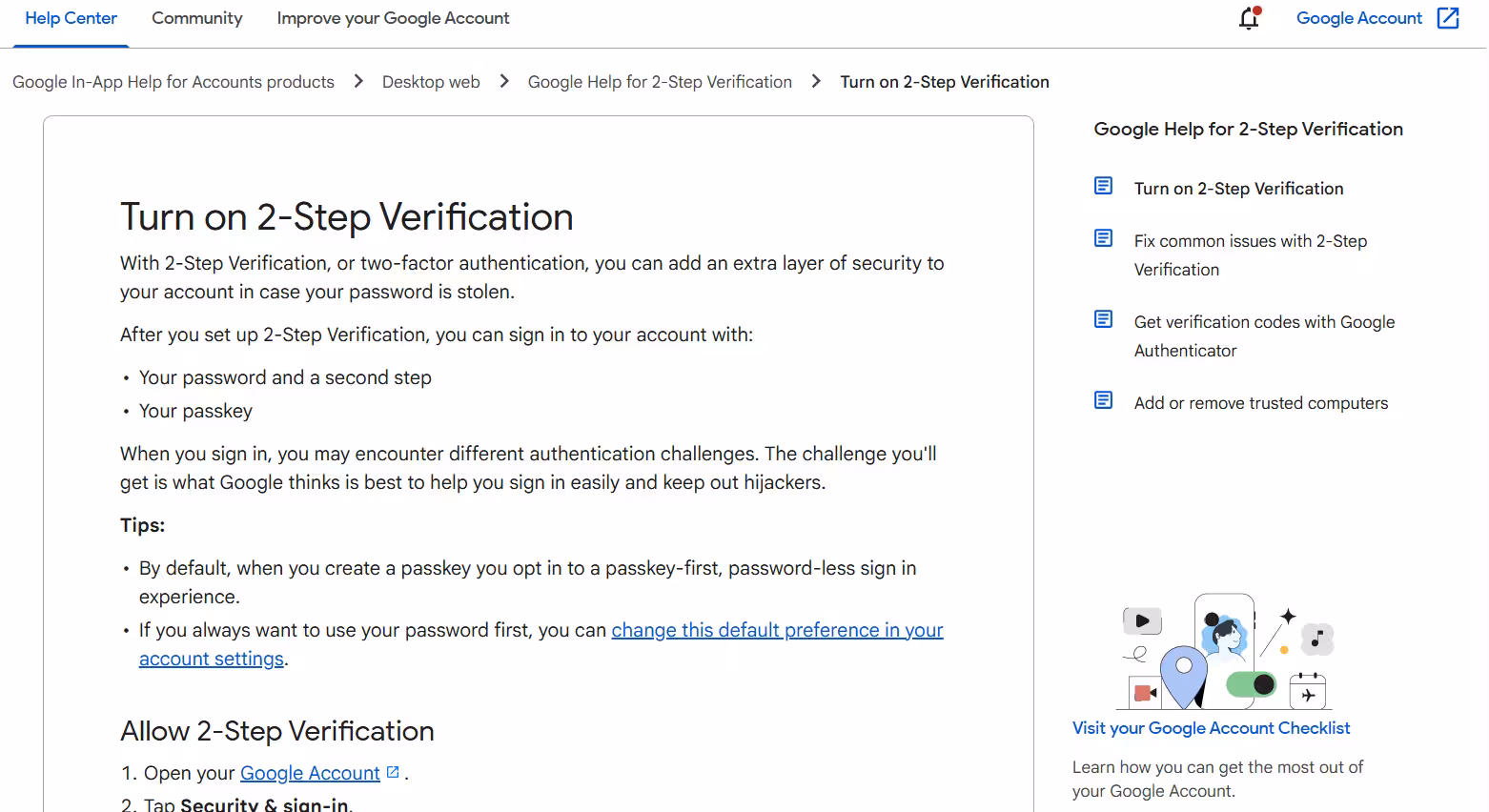Viewport: 1489px width, 812px height.
Task: Click Turn on 2-Step Verification breadcrumb text
Action: click(x=945, y=82)
